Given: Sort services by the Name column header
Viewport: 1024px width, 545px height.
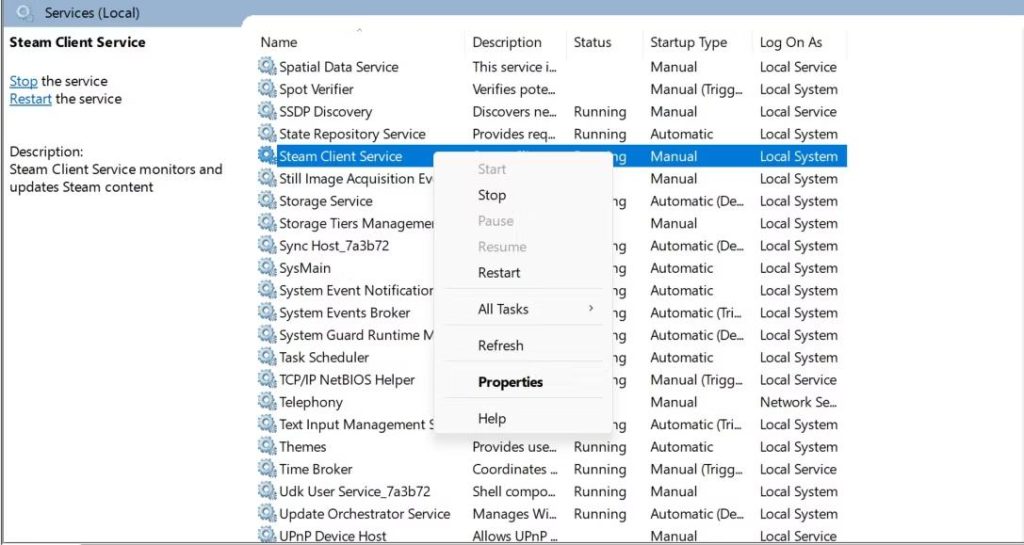Looking at the screenshot, I should click(279, 42).
